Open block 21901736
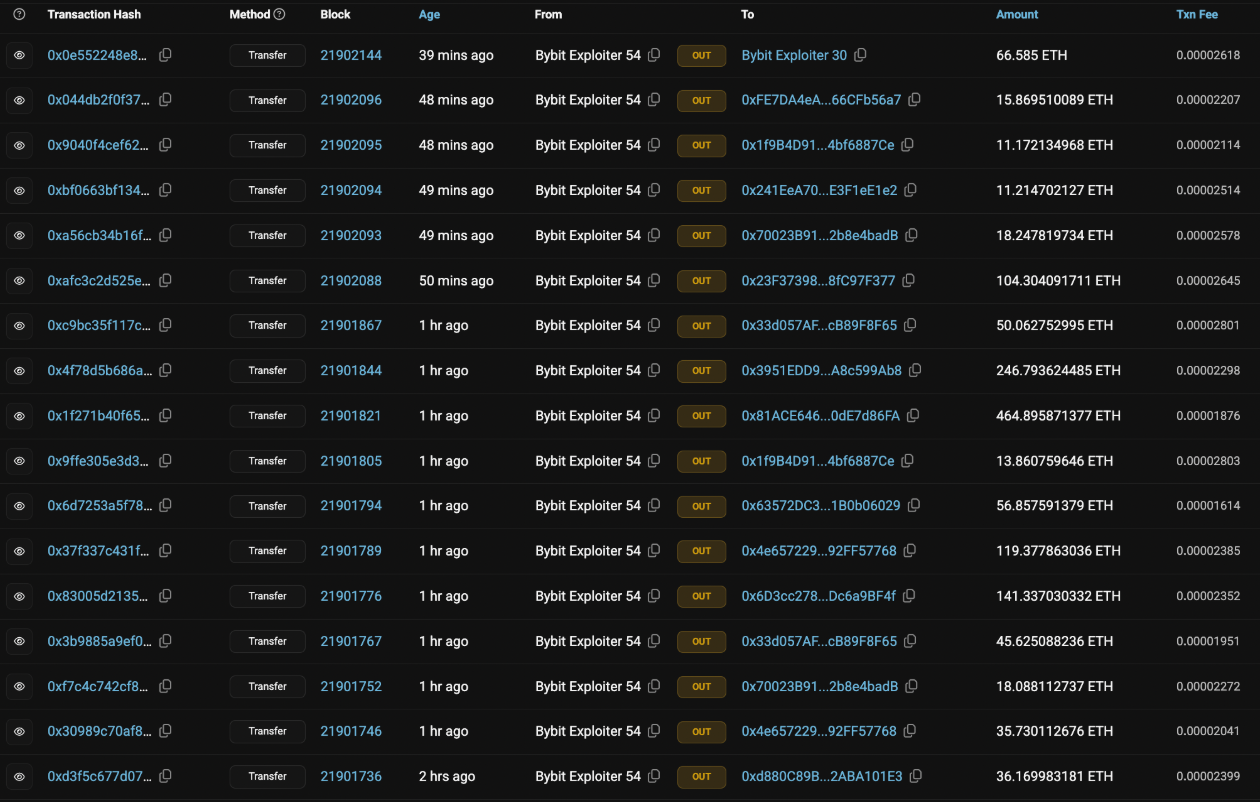 click(x=351, y=776)
